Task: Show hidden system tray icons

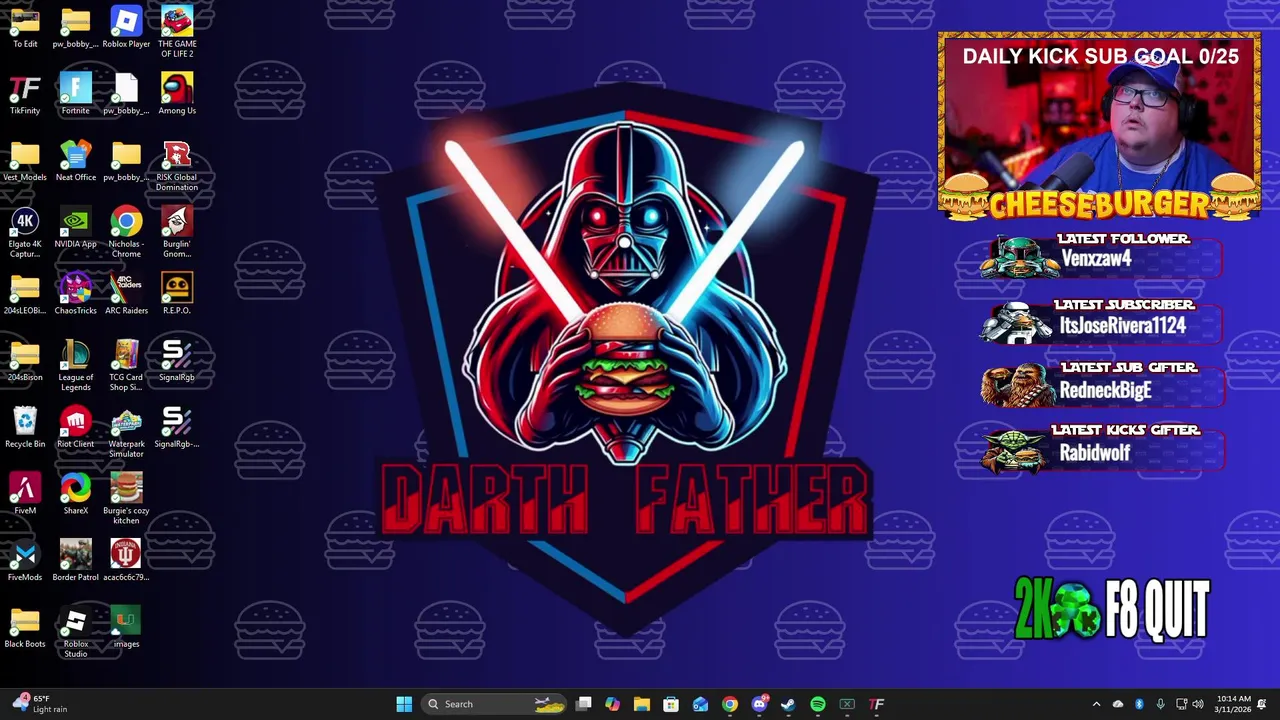Action: (1096, 704)
